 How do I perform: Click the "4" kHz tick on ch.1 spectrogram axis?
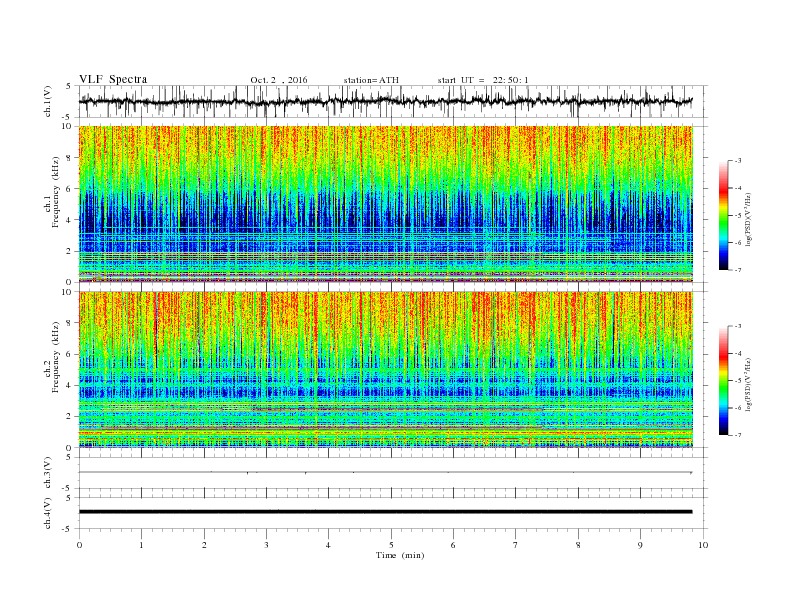coord(70,220)
